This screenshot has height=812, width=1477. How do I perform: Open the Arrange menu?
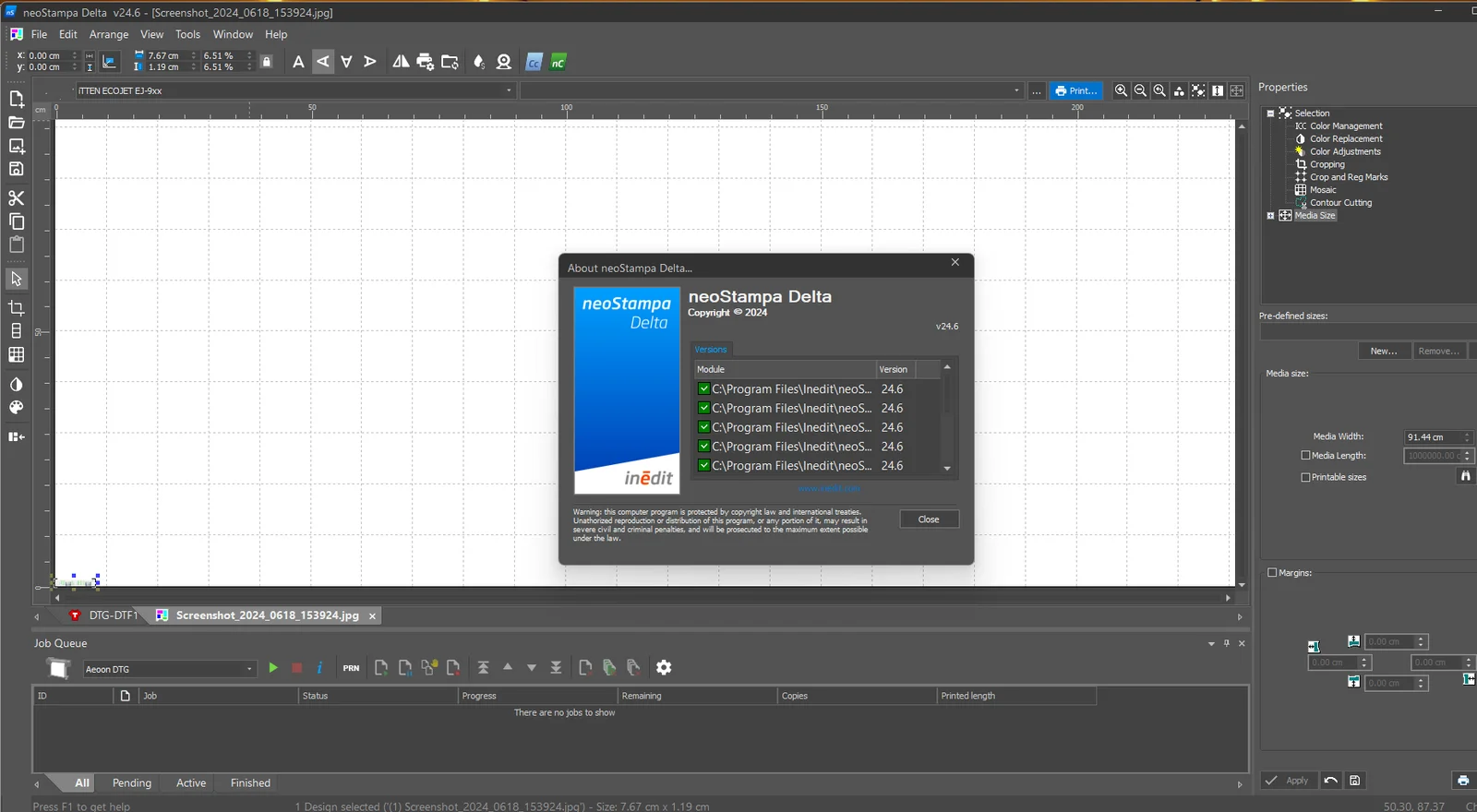tap(109, 34)
